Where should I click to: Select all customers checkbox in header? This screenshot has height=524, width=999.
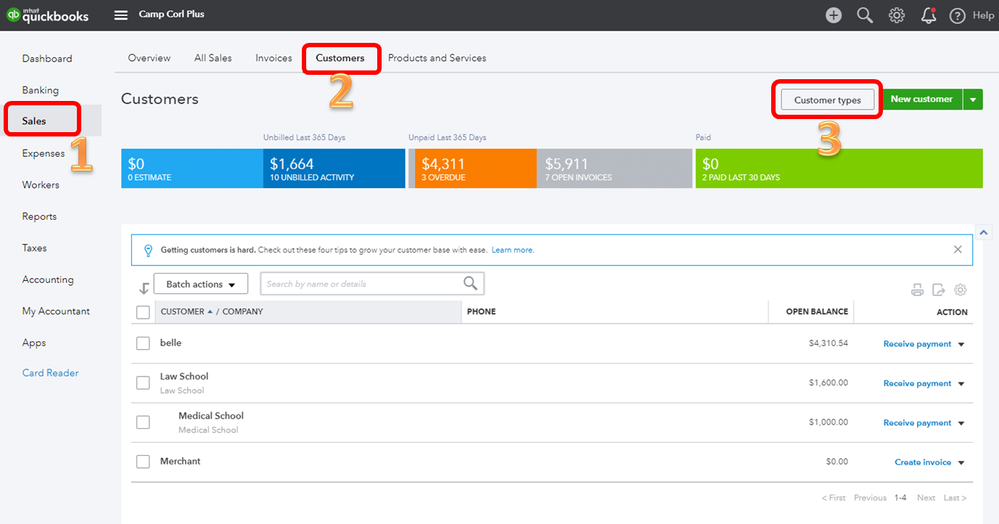143,312
